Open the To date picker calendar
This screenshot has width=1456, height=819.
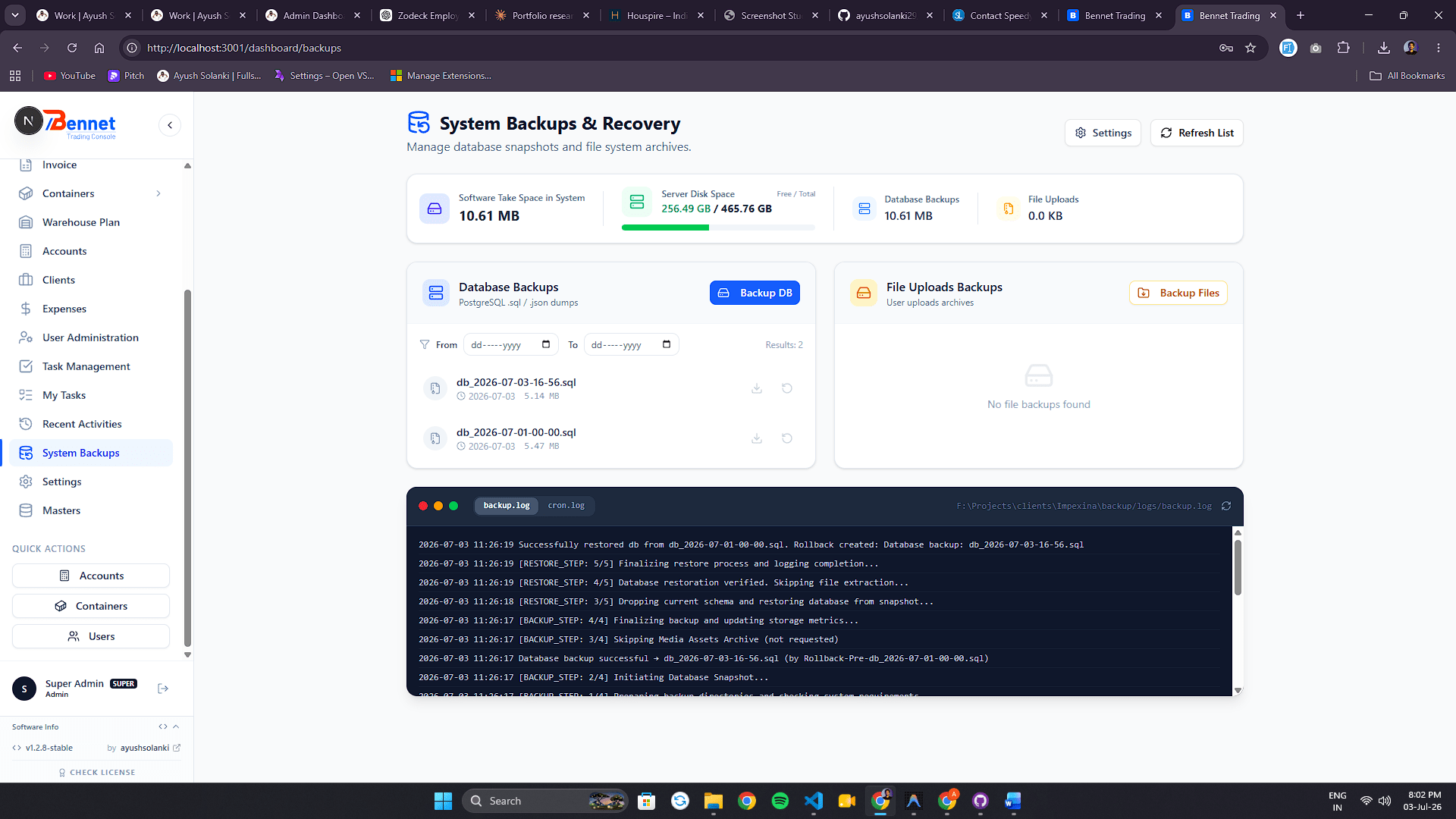click(667, 344)
